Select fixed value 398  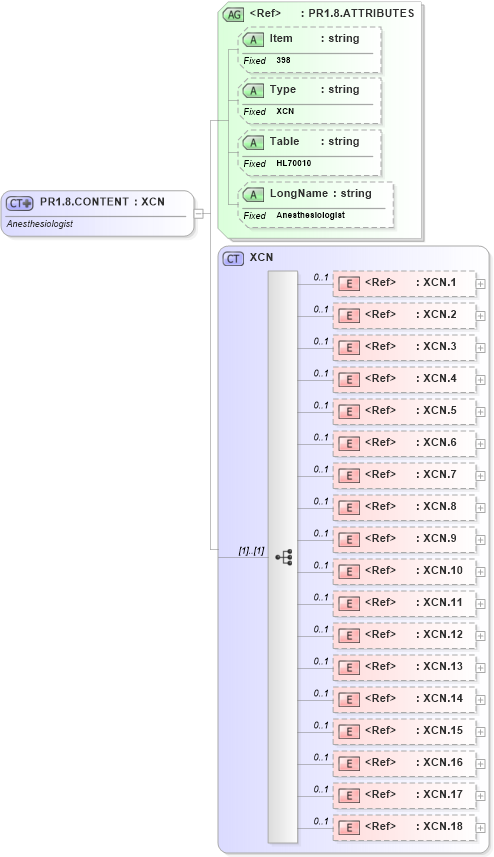point(283,60)
